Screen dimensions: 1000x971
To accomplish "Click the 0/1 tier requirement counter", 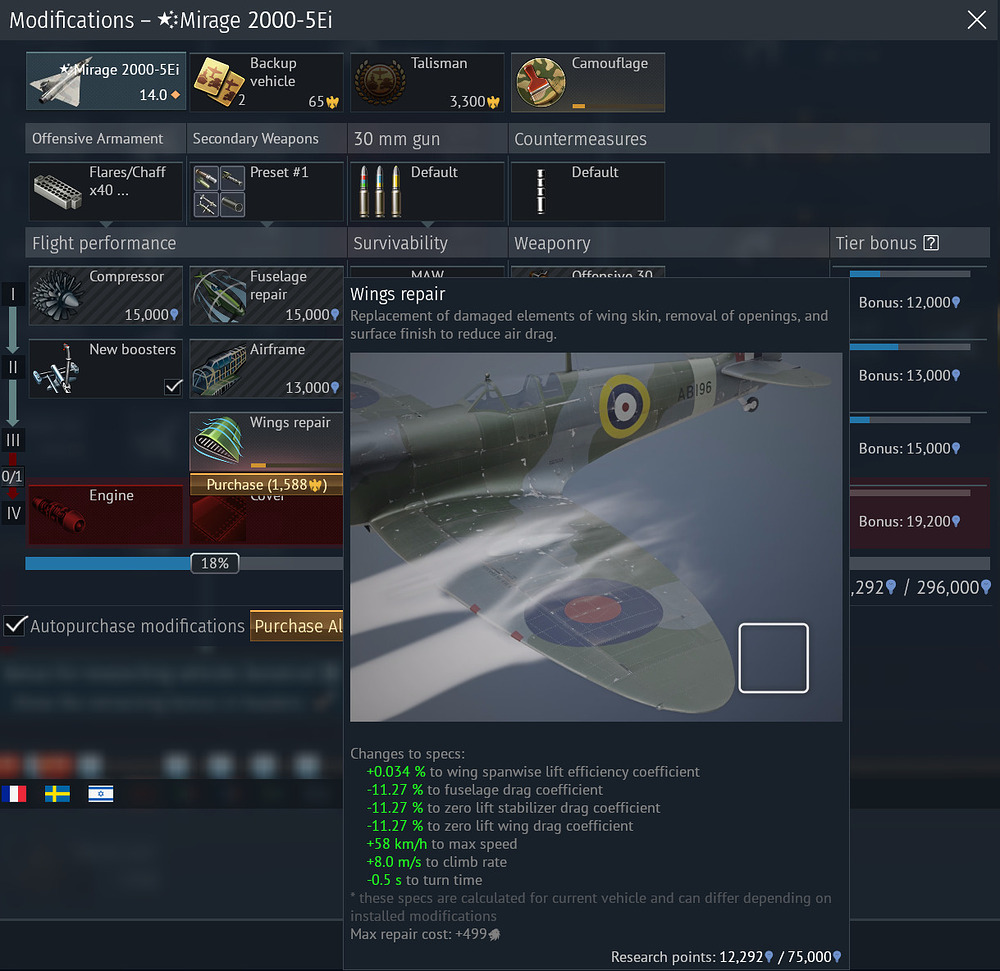I will (11, 476).
